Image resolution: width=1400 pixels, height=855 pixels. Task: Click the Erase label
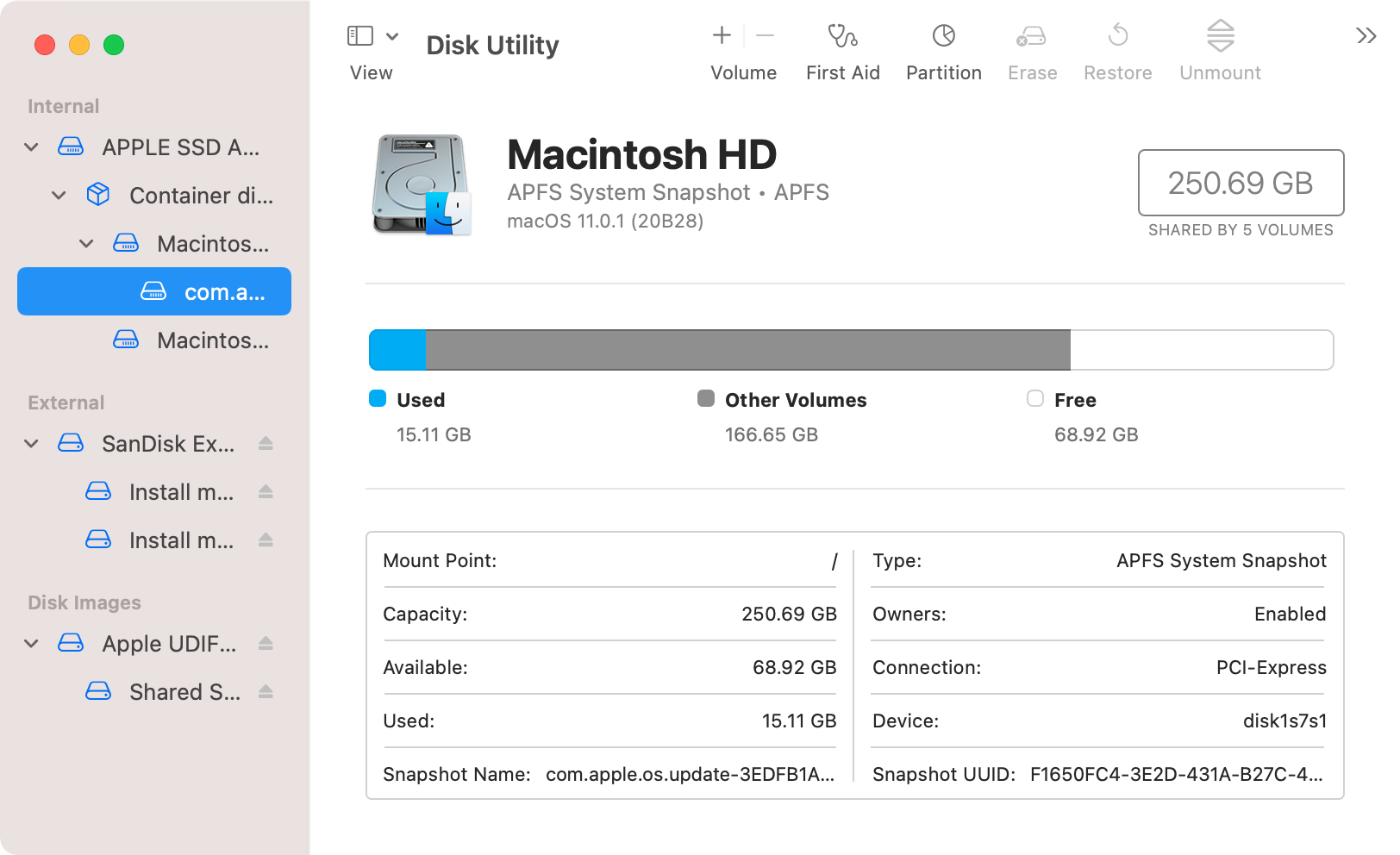point(1032,73)
